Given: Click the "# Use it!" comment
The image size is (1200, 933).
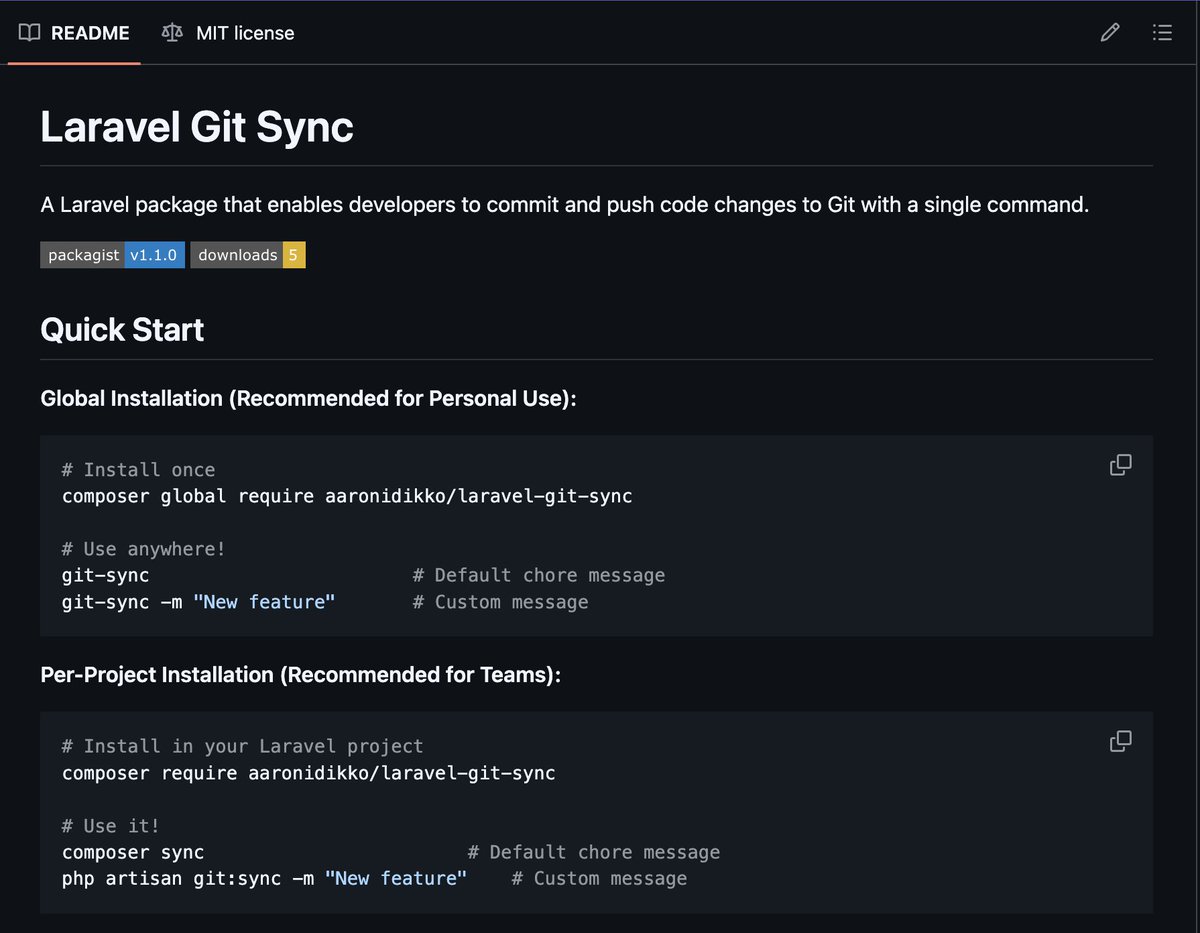Looking at the screenshot, I should click(111, 826).
